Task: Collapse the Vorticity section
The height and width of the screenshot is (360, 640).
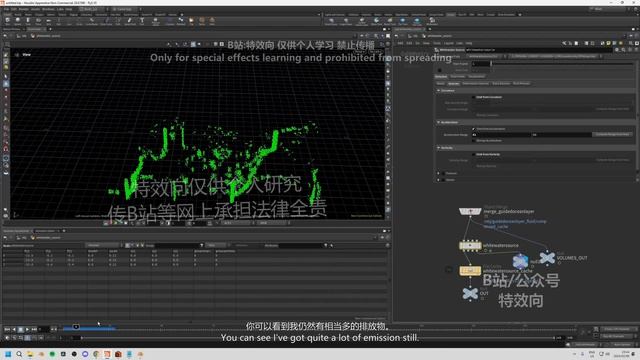Action: (x=439, y=148)
